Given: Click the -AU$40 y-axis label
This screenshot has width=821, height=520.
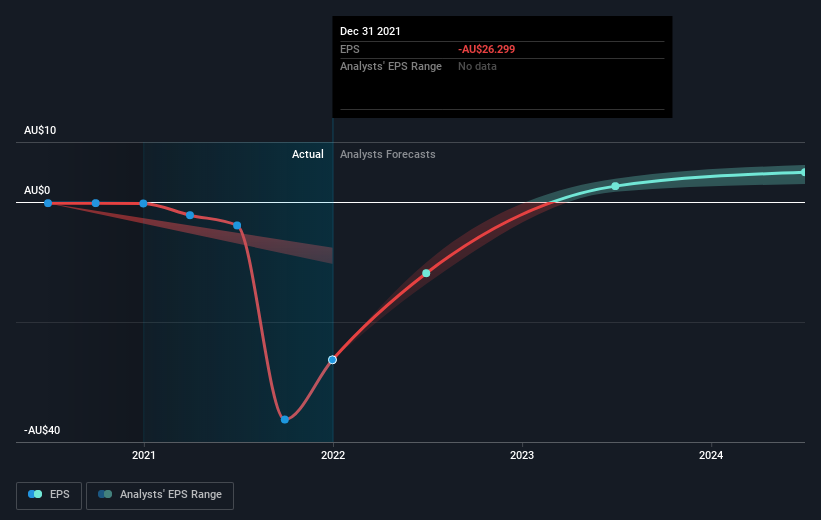Looking at the screenshot, I should pos(42,430).
